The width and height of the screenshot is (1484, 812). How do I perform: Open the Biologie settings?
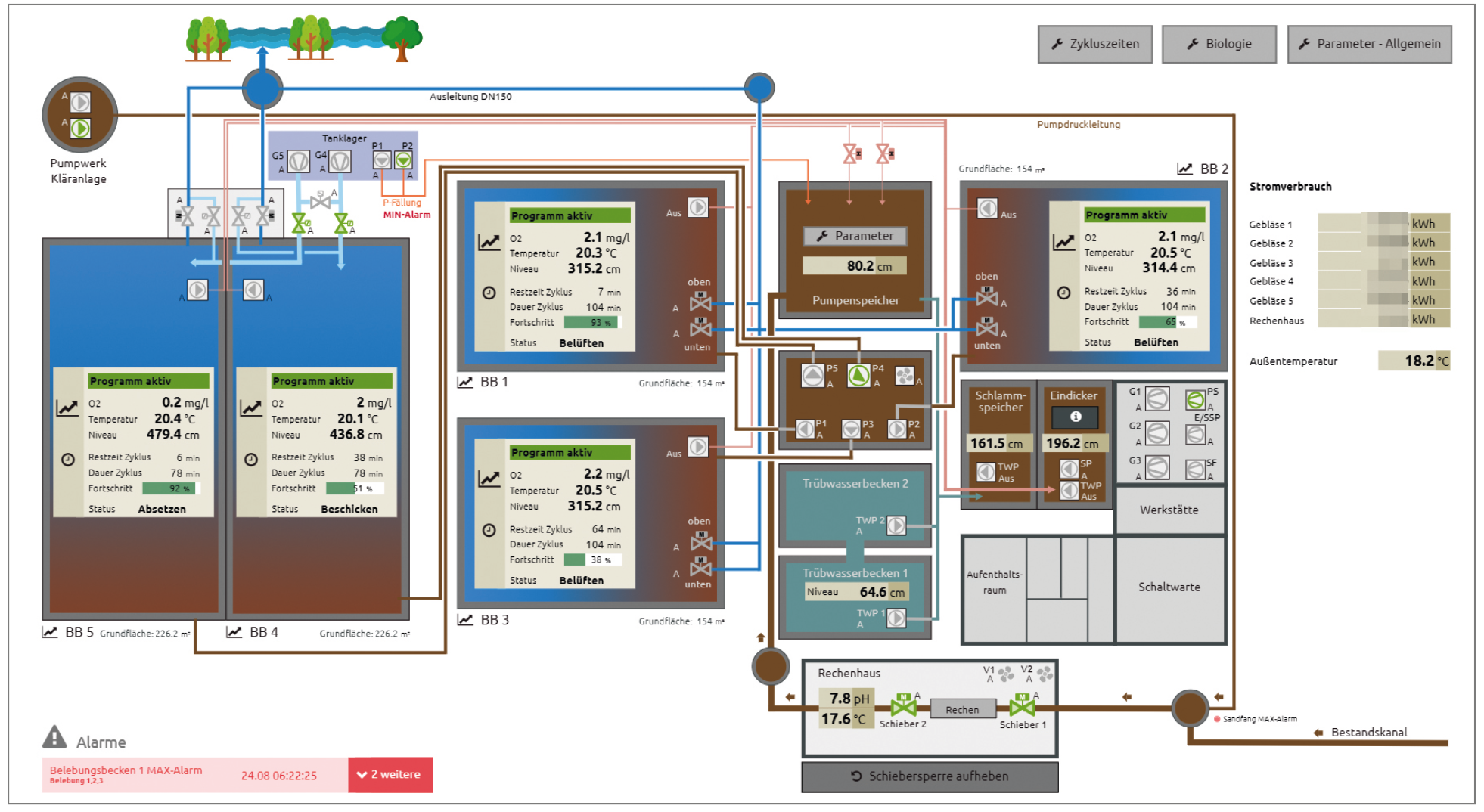[x=1219, y=44]
